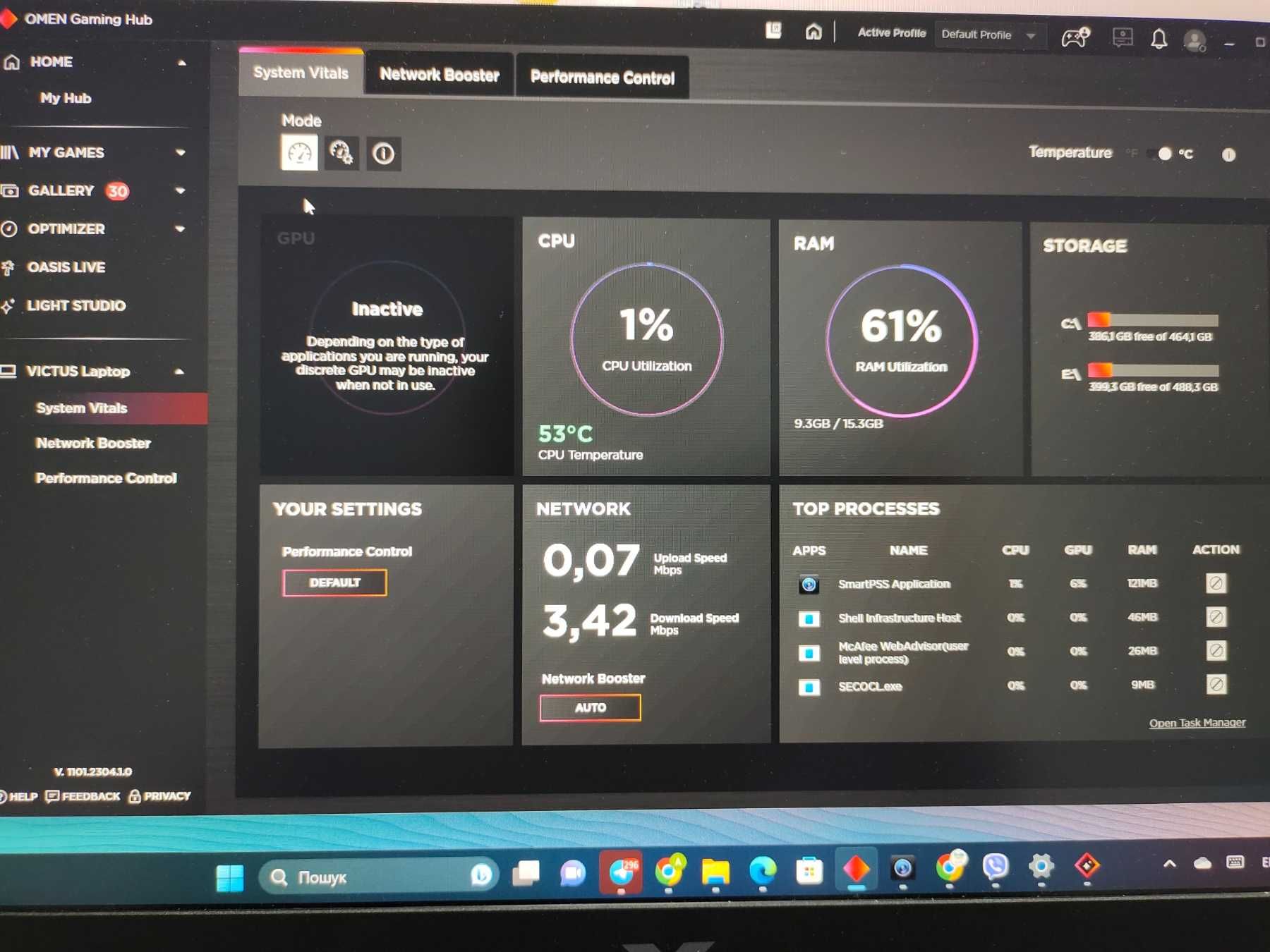Image resolution: width=1270 pixels, height=952 pixels.
Task: Open Viber from taskbar
Action: click(996, 867)
